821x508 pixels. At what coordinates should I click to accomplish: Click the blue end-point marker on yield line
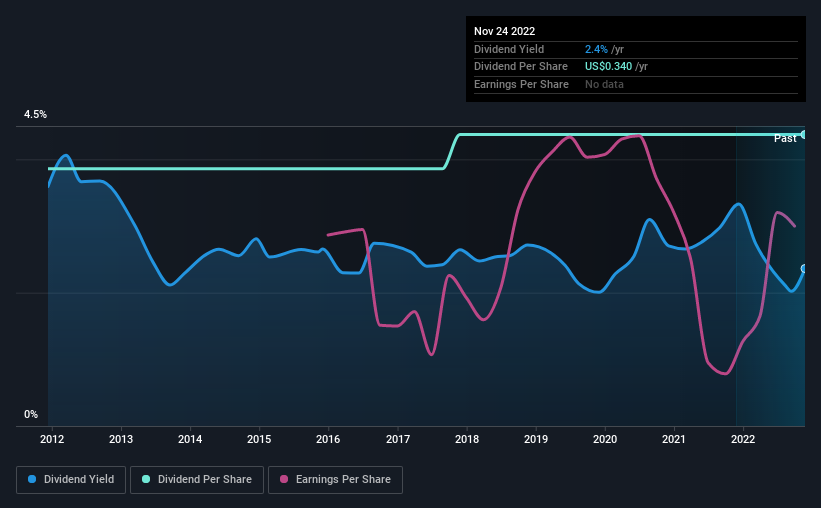coord(804,269)
